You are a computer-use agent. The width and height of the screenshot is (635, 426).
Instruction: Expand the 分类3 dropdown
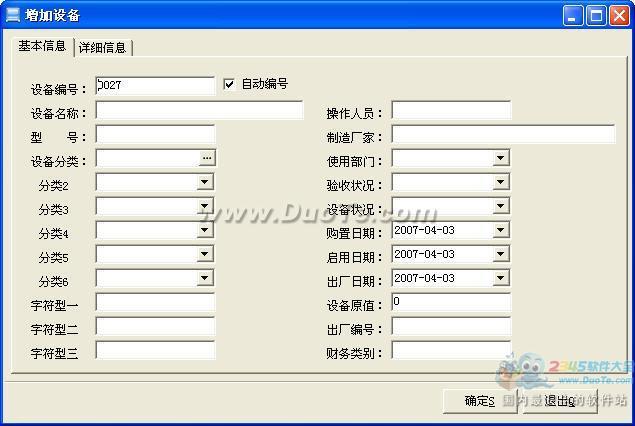pyautogui.click(x=205, y=206)
